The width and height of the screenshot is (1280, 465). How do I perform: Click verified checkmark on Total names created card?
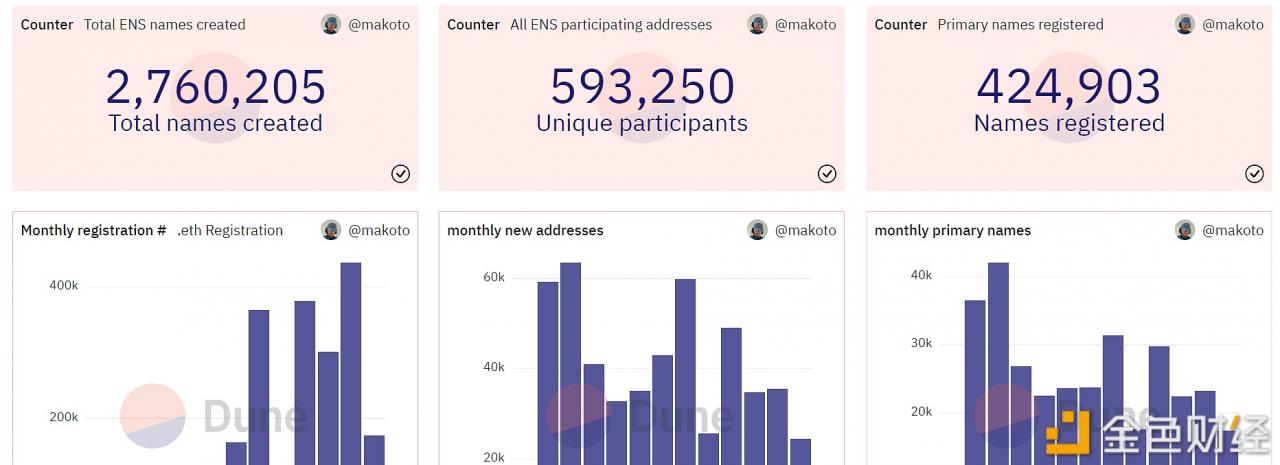(400, 174)
